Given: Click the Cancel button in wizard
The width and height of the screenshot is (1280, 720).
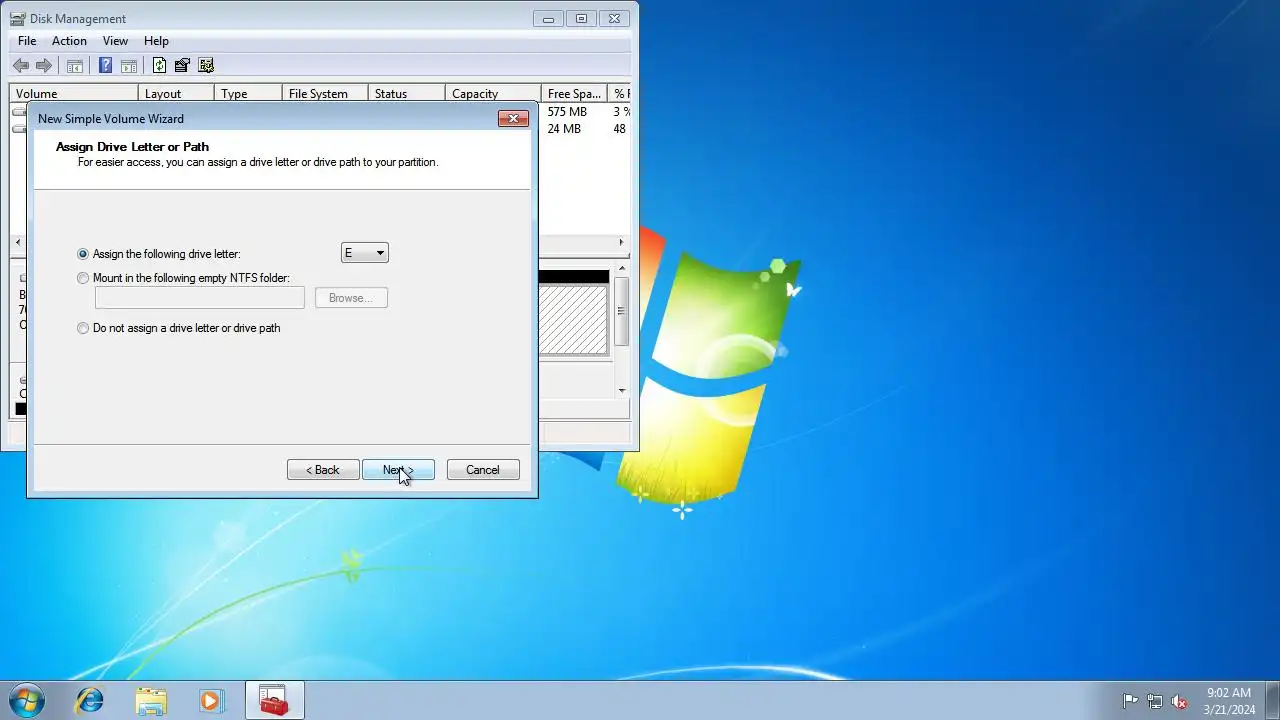Looking at the screenshot, I should click(x=483, y=470).
